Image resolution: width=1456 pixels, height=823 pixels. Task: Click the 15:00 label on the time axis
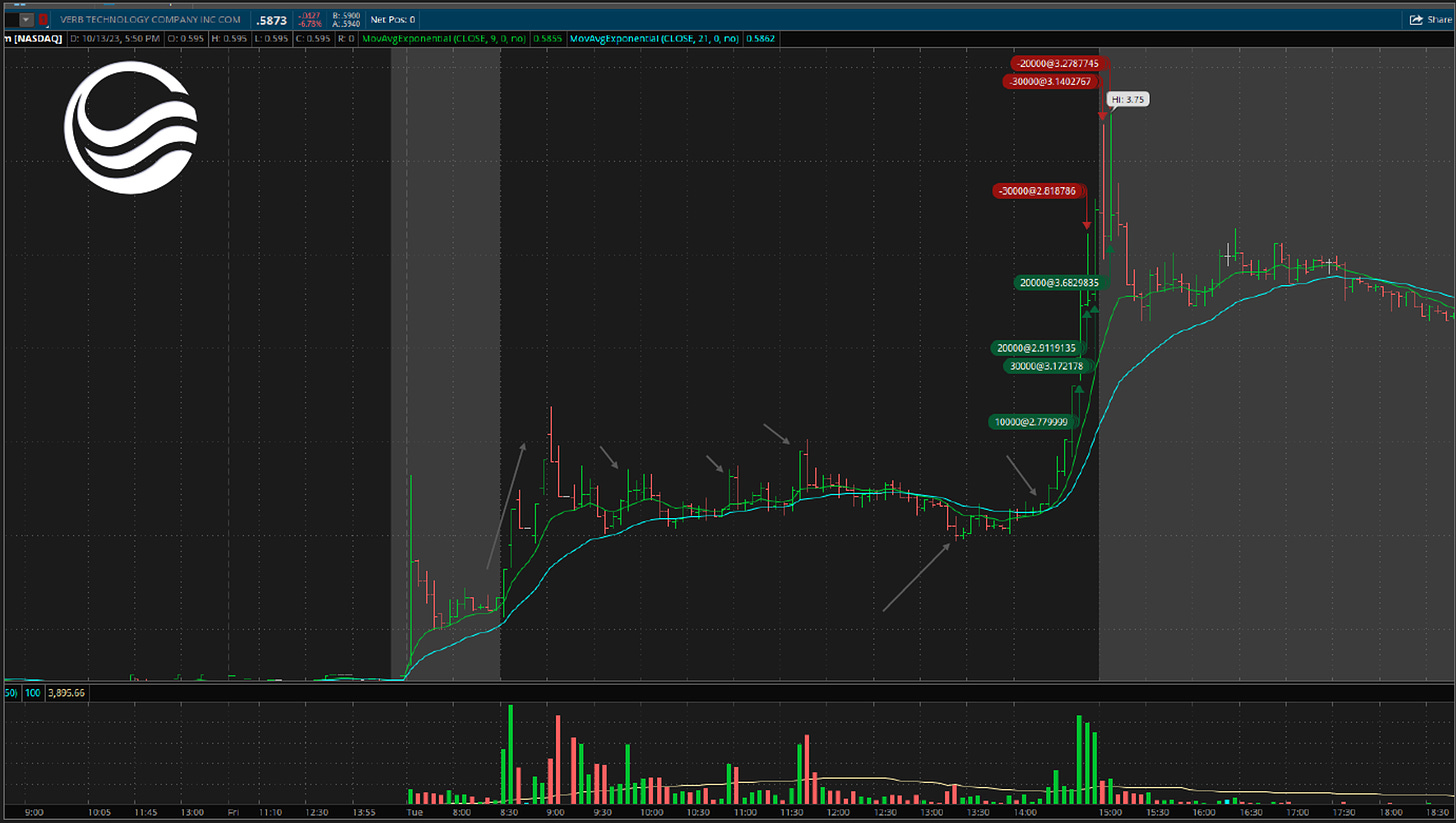click(1111, 814)
